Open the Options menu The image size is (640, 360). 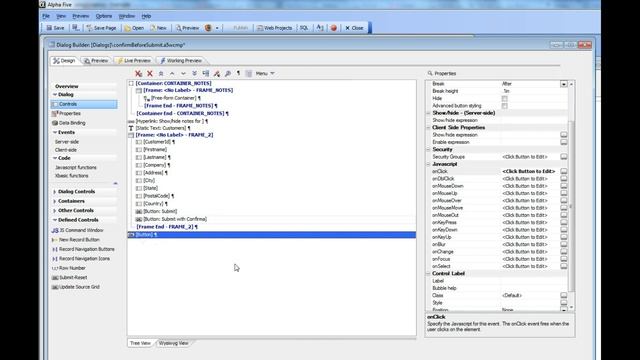point(104,16)
